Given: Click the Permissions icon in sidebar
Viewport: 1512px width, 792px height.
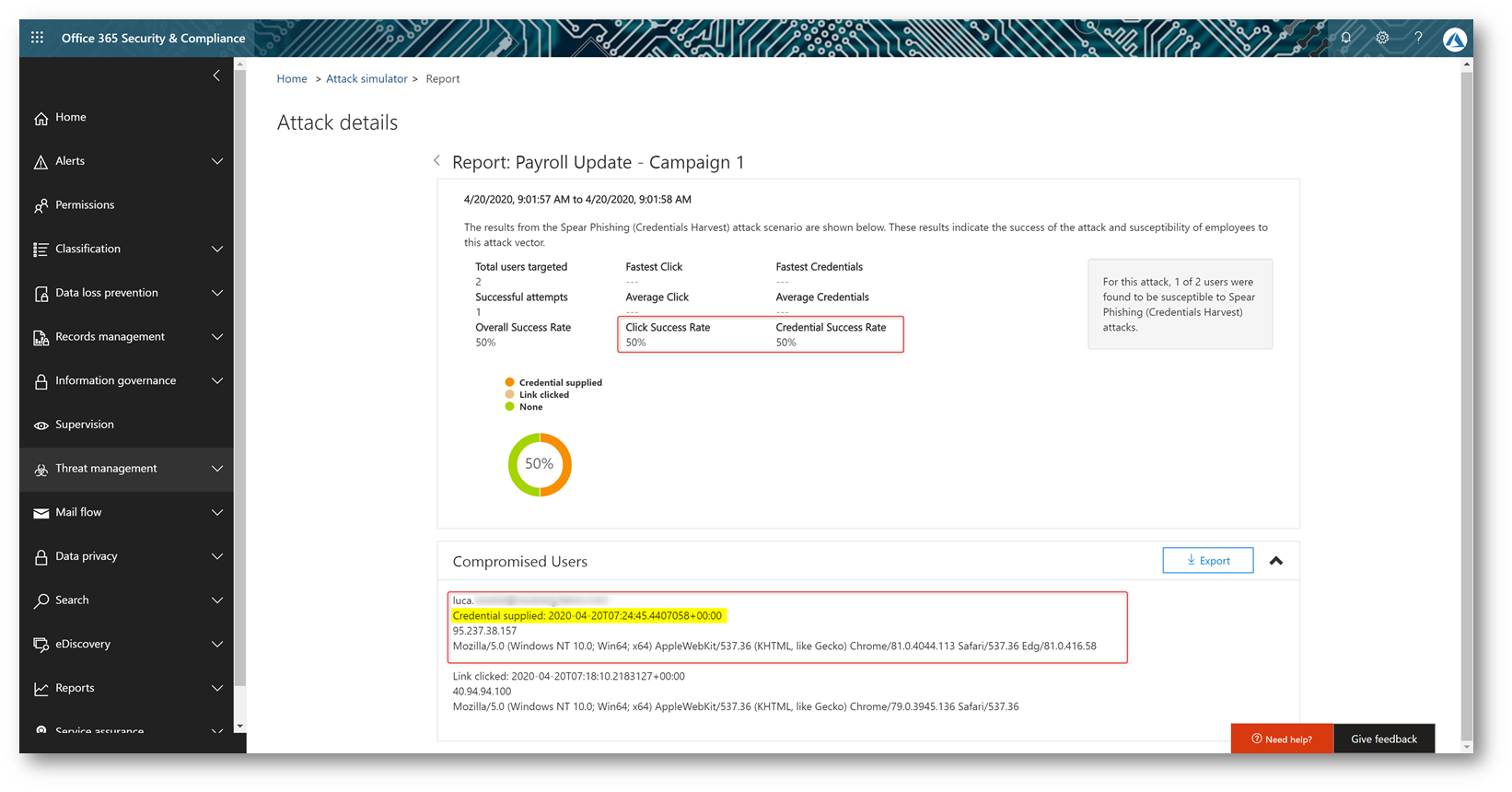Looking at the screenshot, I should click(41, 205).
